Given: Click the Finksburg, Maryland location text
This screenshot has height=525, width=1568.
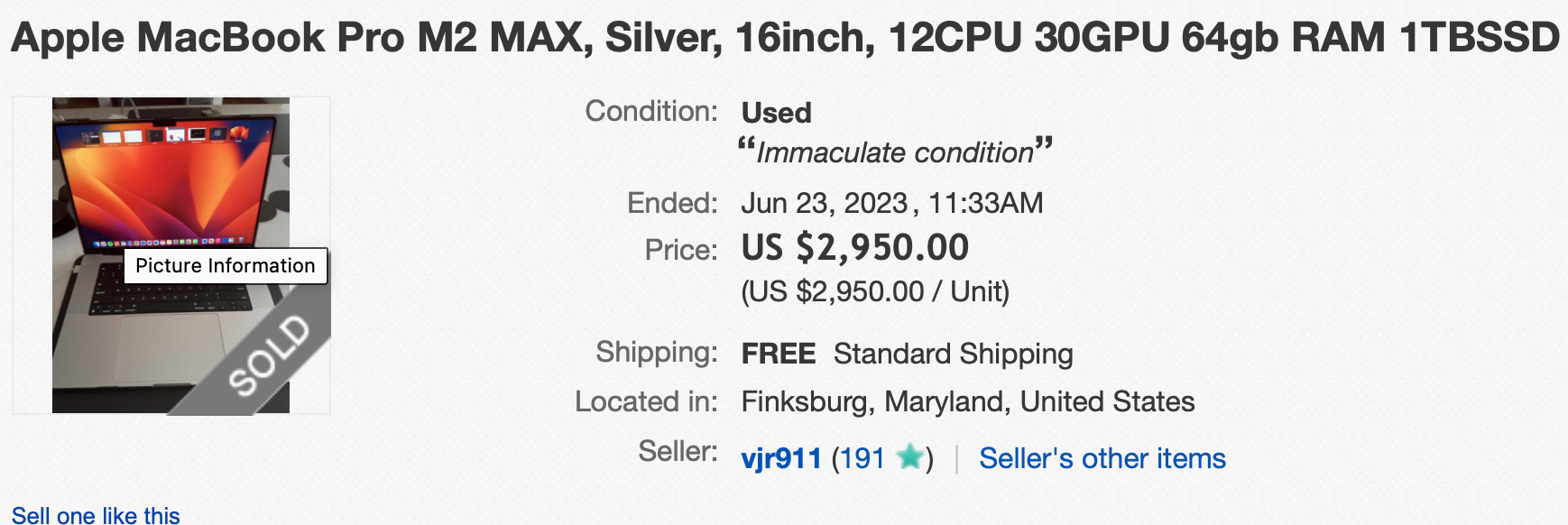Looking at the screenshot, I should (x=967, y=401).
